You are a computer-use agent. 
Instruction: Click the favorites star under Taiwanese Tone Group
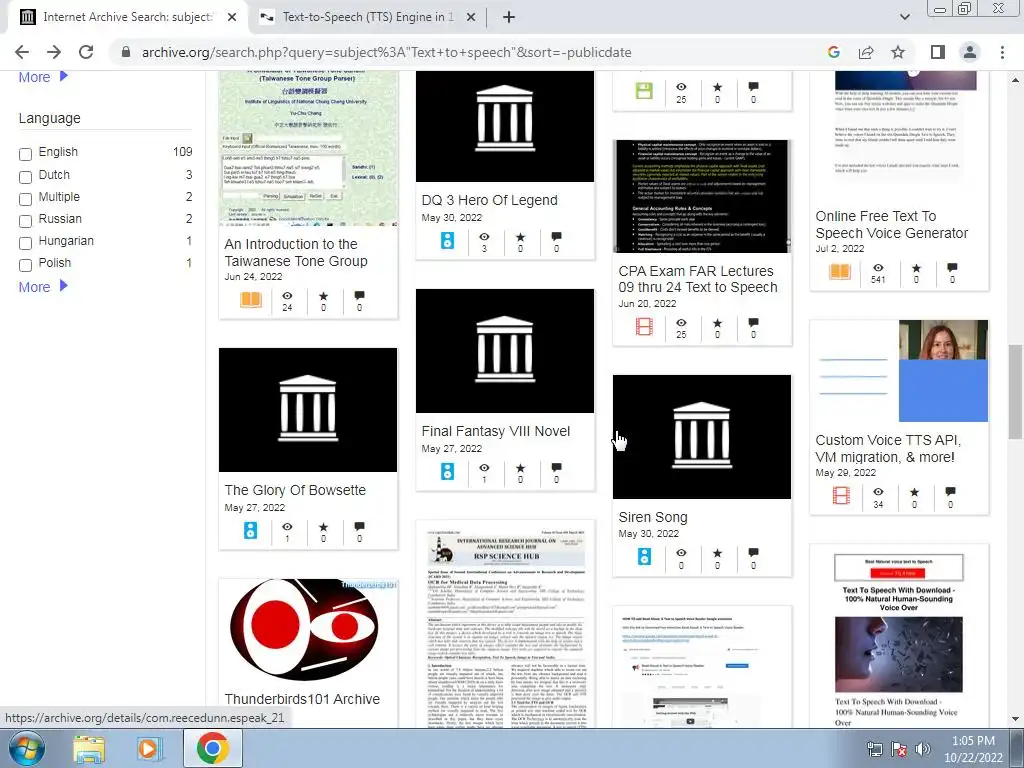[x=323, y=296]
